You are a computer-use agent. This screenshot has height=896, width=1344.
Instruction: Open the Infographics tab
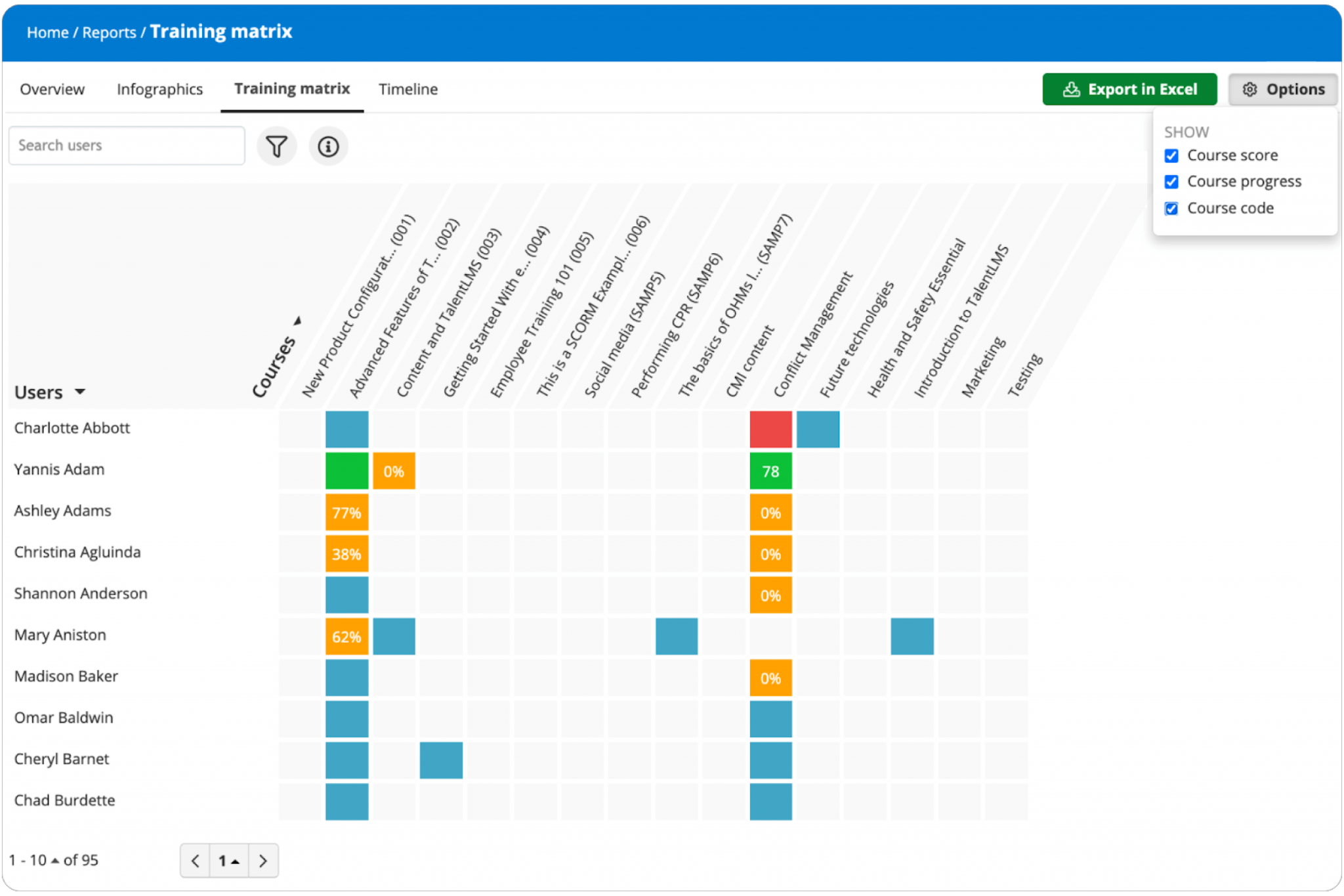coord(159,89)
